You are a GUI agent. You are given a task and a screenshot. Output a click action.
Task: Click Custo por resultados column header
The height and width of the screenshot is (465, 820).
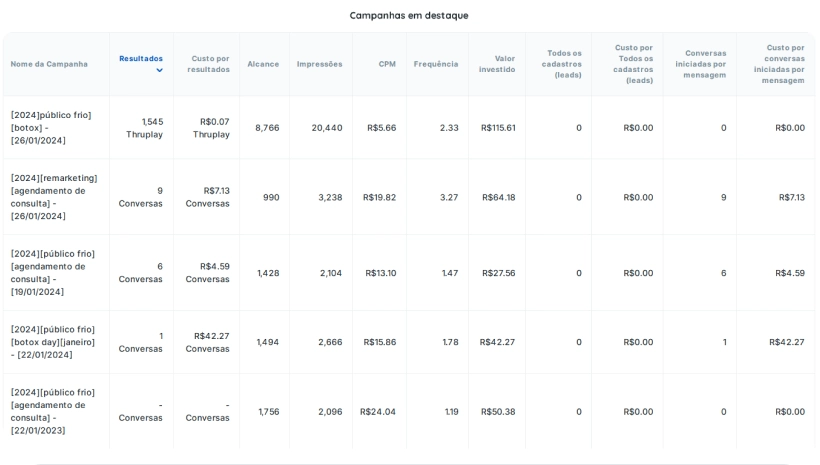coord(210,64)
